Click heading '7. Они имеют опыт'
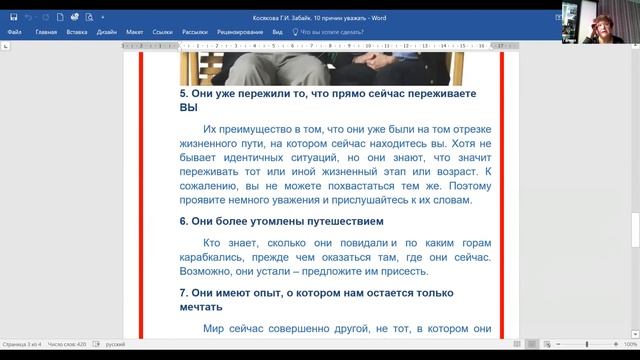This screenshot has height=360, width=640. point(316,300)
